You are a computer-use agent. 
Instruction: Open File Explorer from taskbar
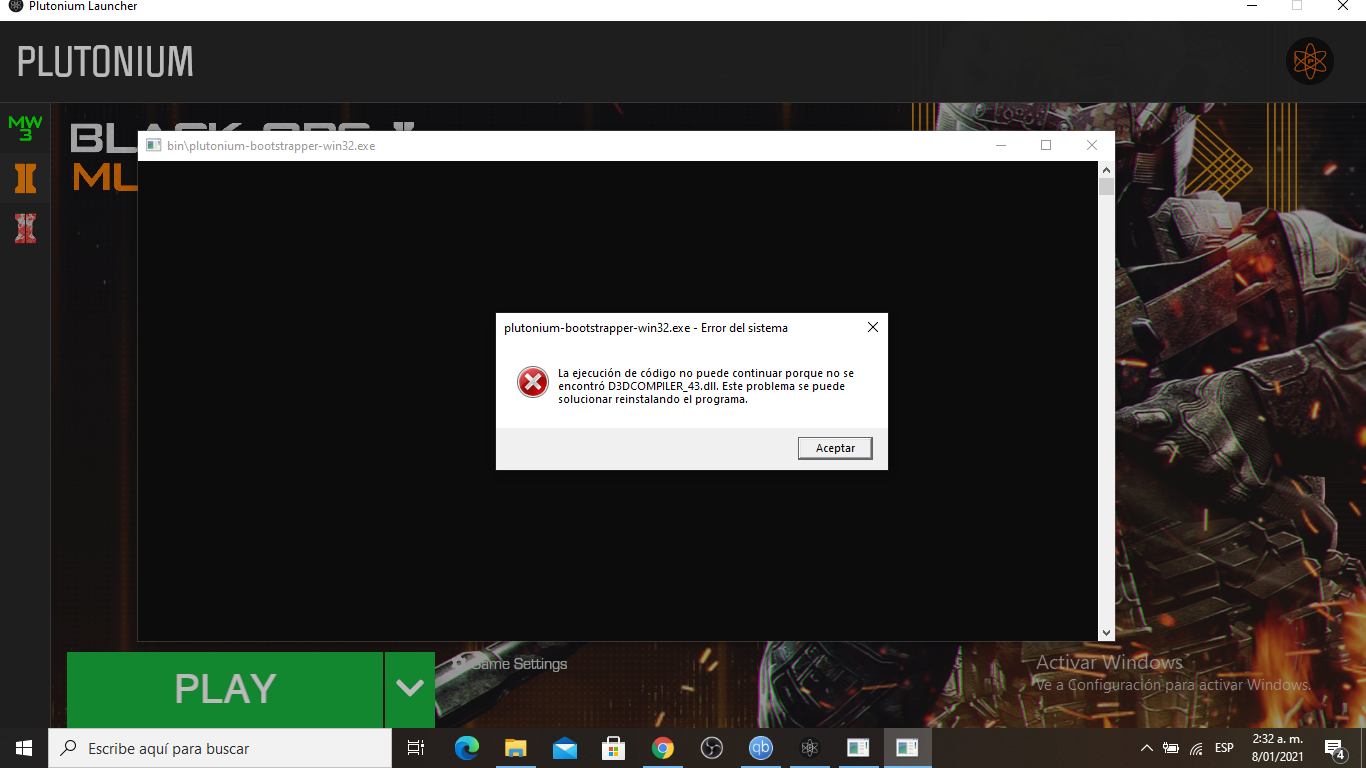515,748
